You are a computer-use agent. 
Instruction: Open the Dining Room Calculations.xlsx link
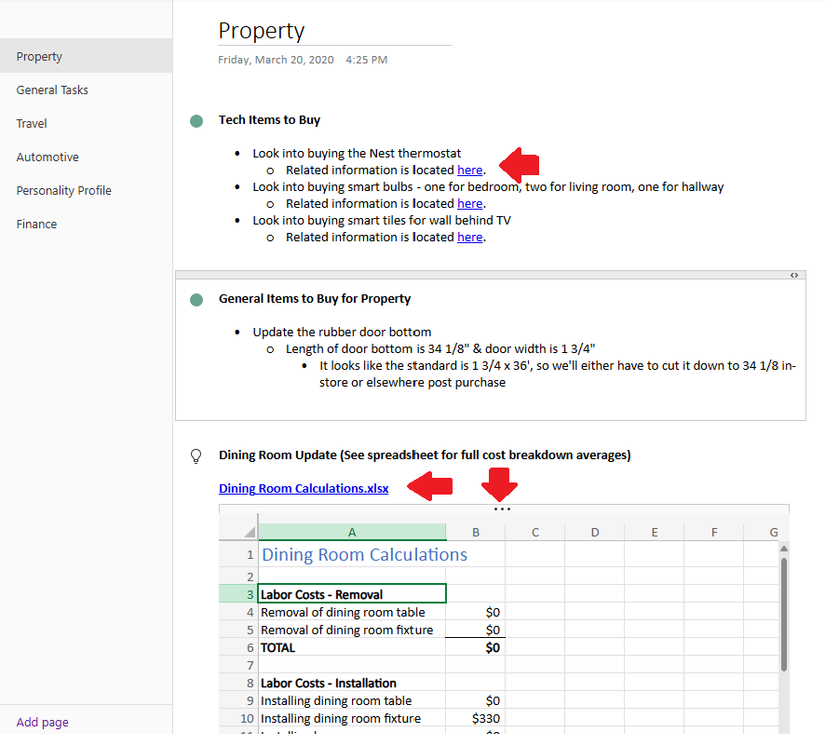click(303, 488)
